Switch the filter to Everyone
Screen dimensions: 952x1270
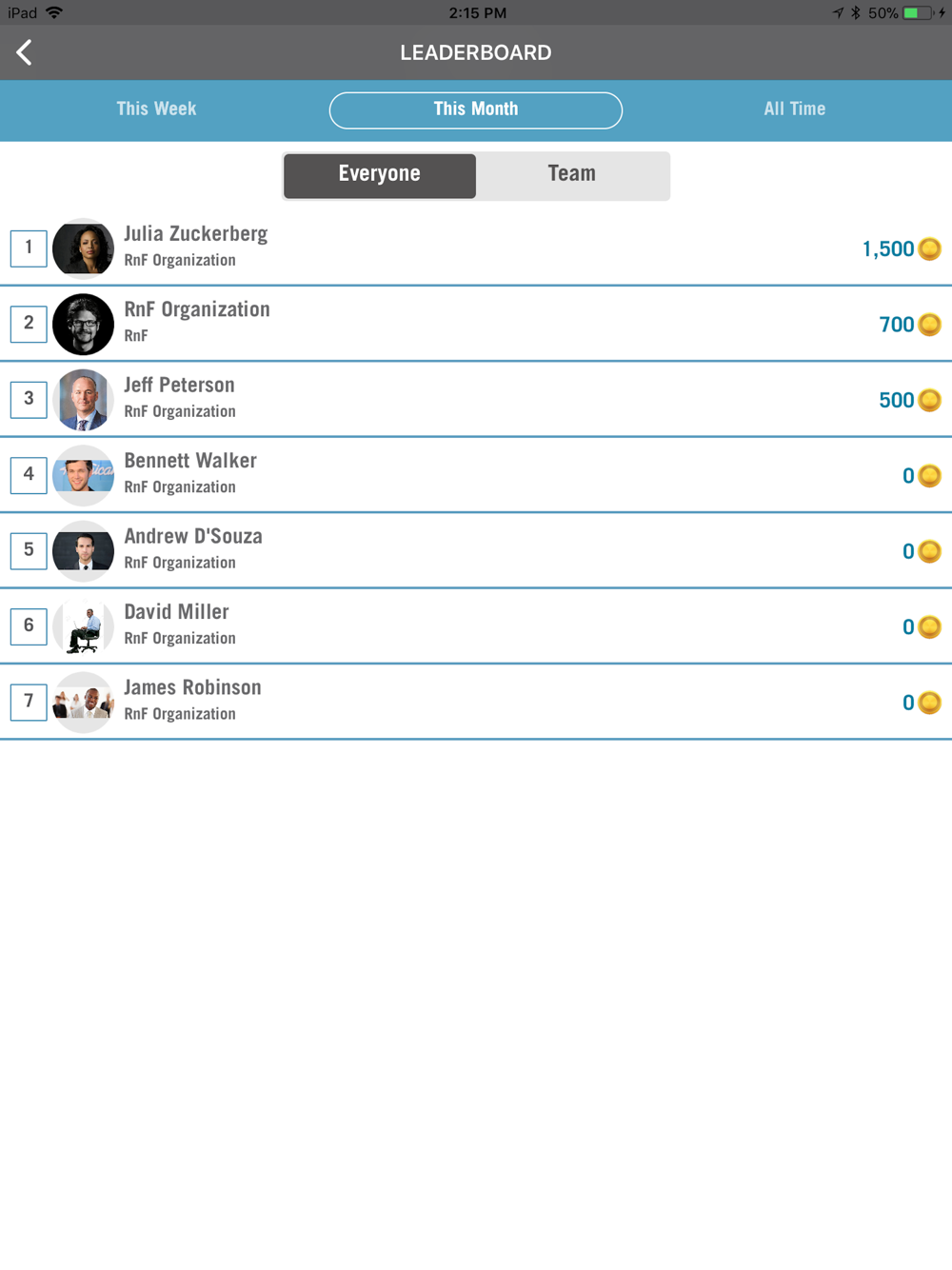(380, 175)
